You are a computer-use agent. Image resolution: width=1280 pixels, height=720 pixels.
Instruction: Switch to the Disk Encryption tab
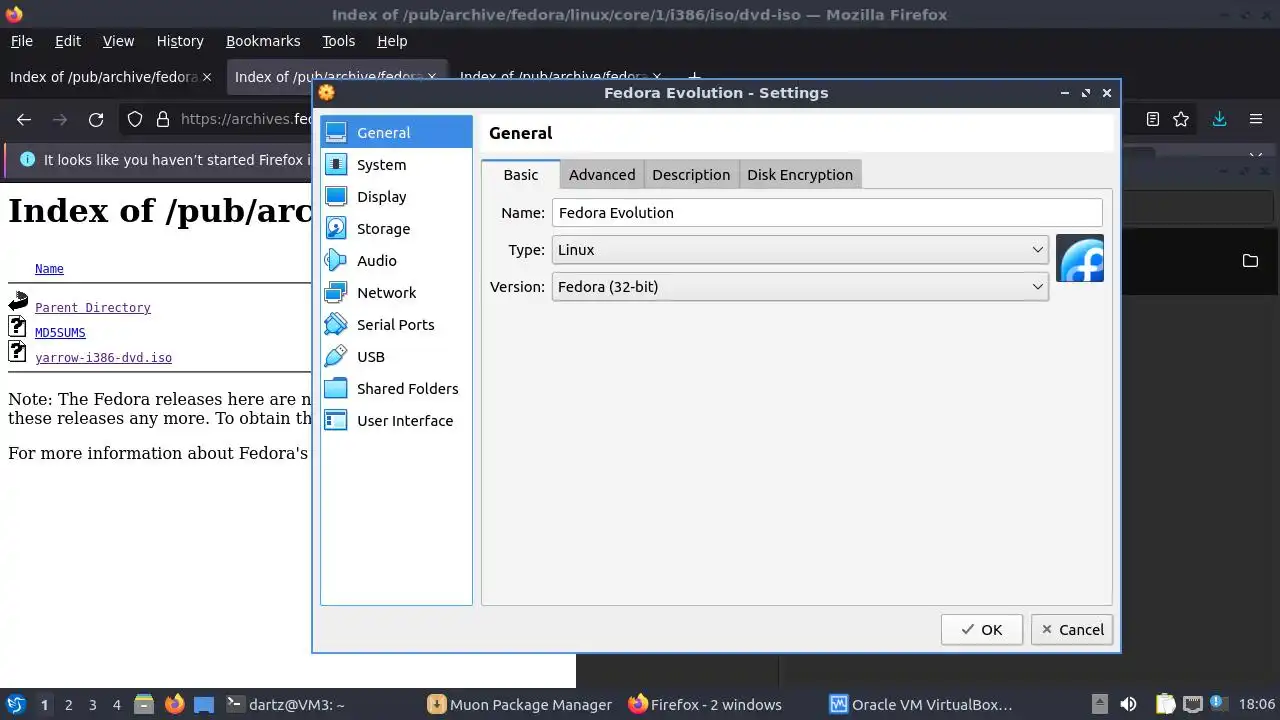pyautogui.click(x=800, y=174)
